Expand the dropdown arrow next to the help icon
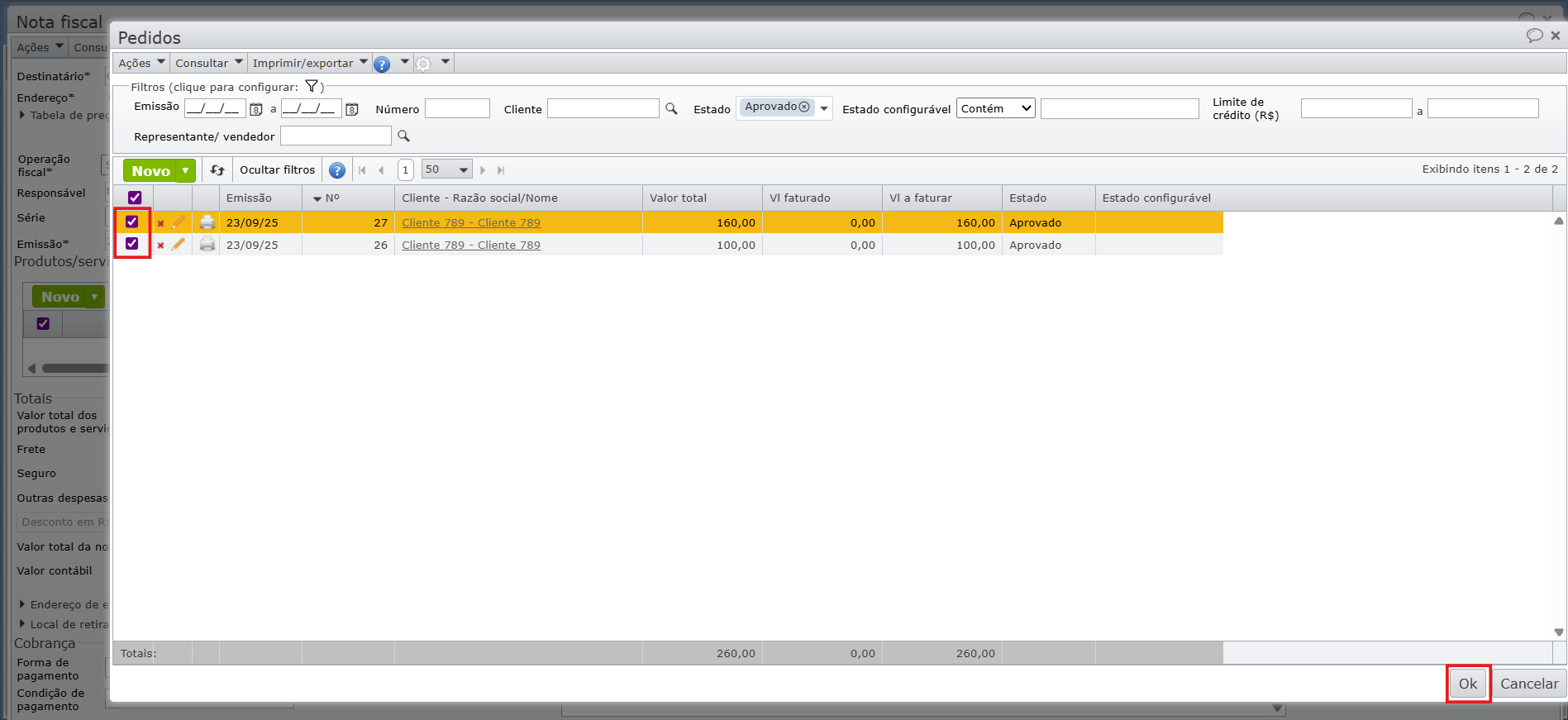The height and width of the screenshot is (720, 1568). point(405,62)
